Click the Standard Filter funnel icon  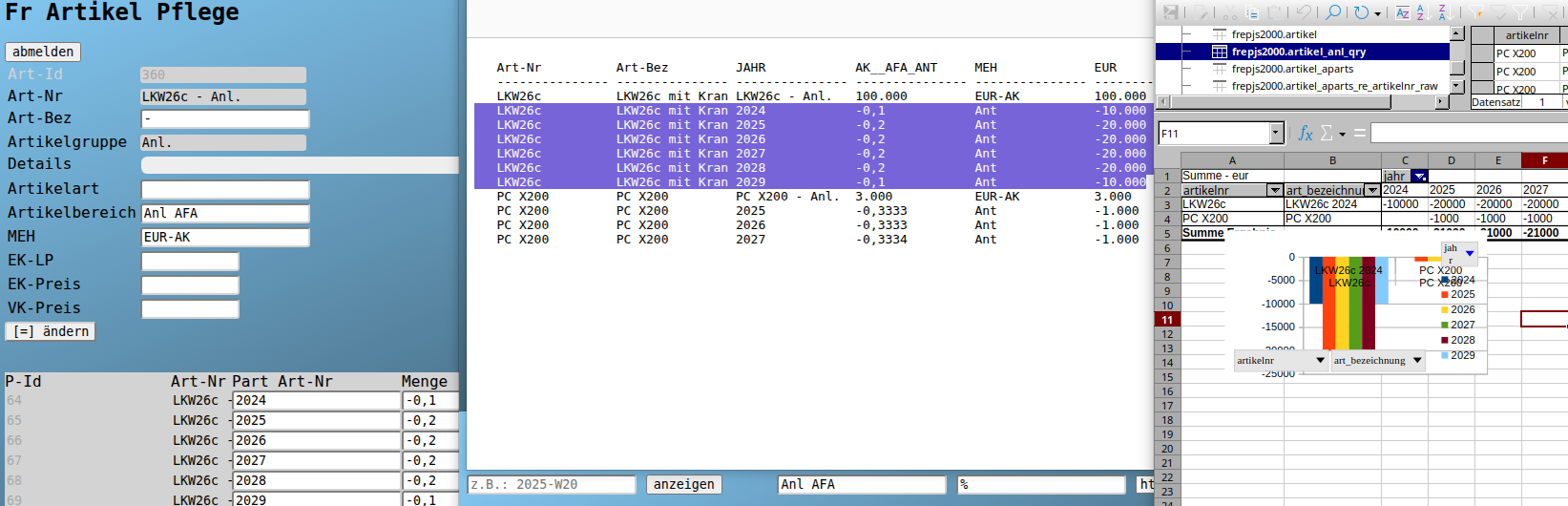point(1520,12)
